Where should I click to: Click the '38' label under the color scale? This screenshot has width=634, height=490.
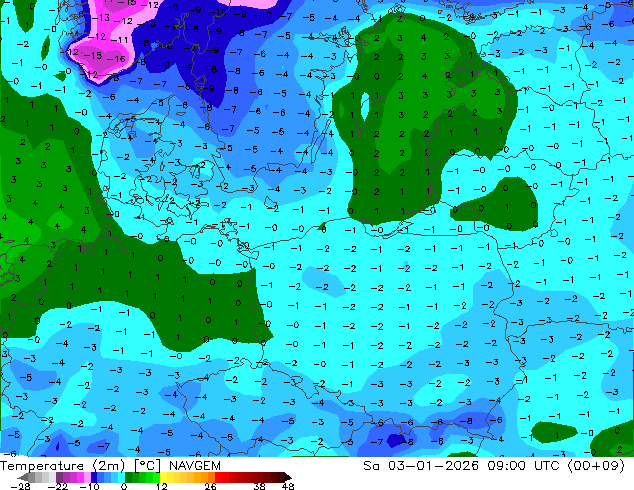pos(260,486)
